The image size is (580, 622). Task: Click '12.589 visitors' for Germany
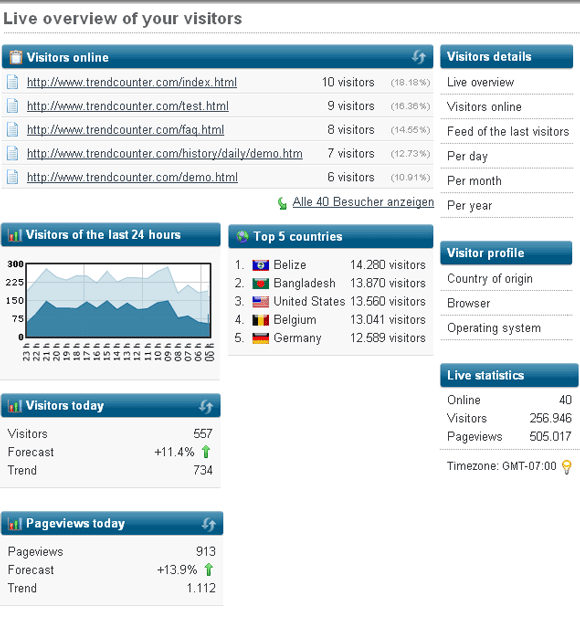click(388, 338)
